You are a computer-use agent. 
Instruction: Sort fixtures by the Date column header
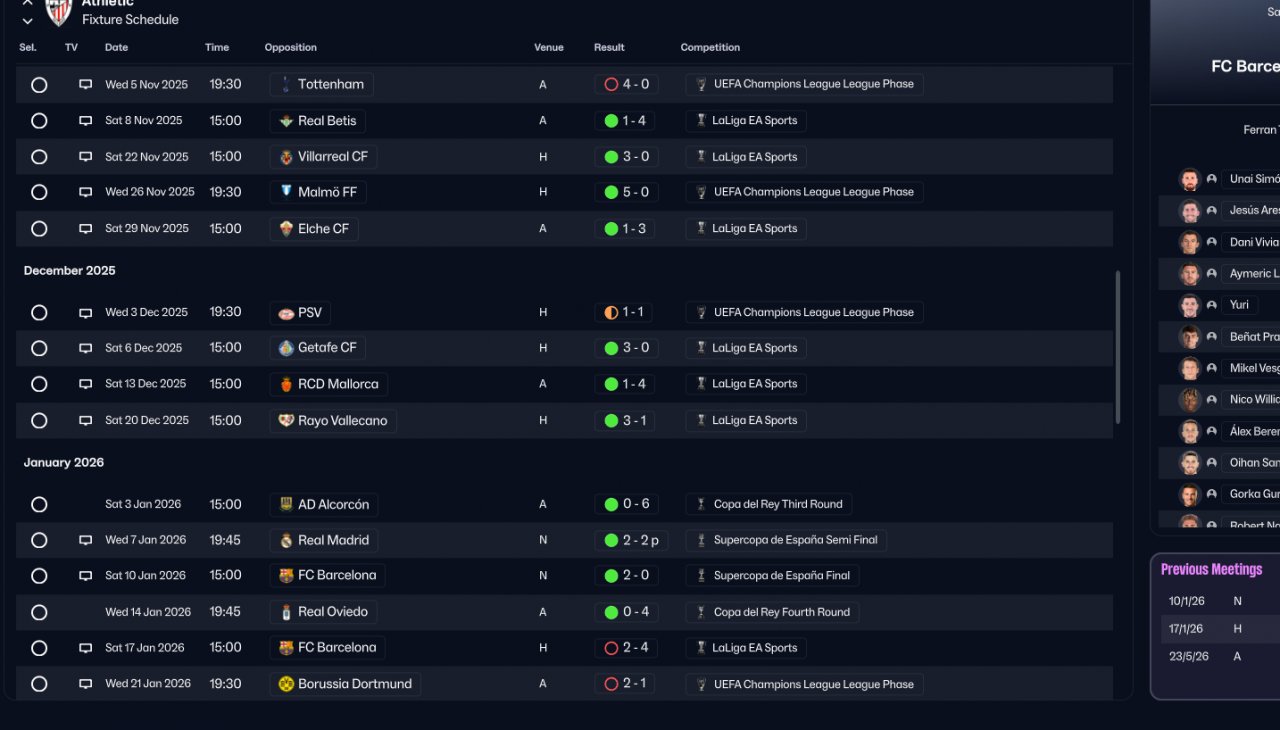[116, 48]
